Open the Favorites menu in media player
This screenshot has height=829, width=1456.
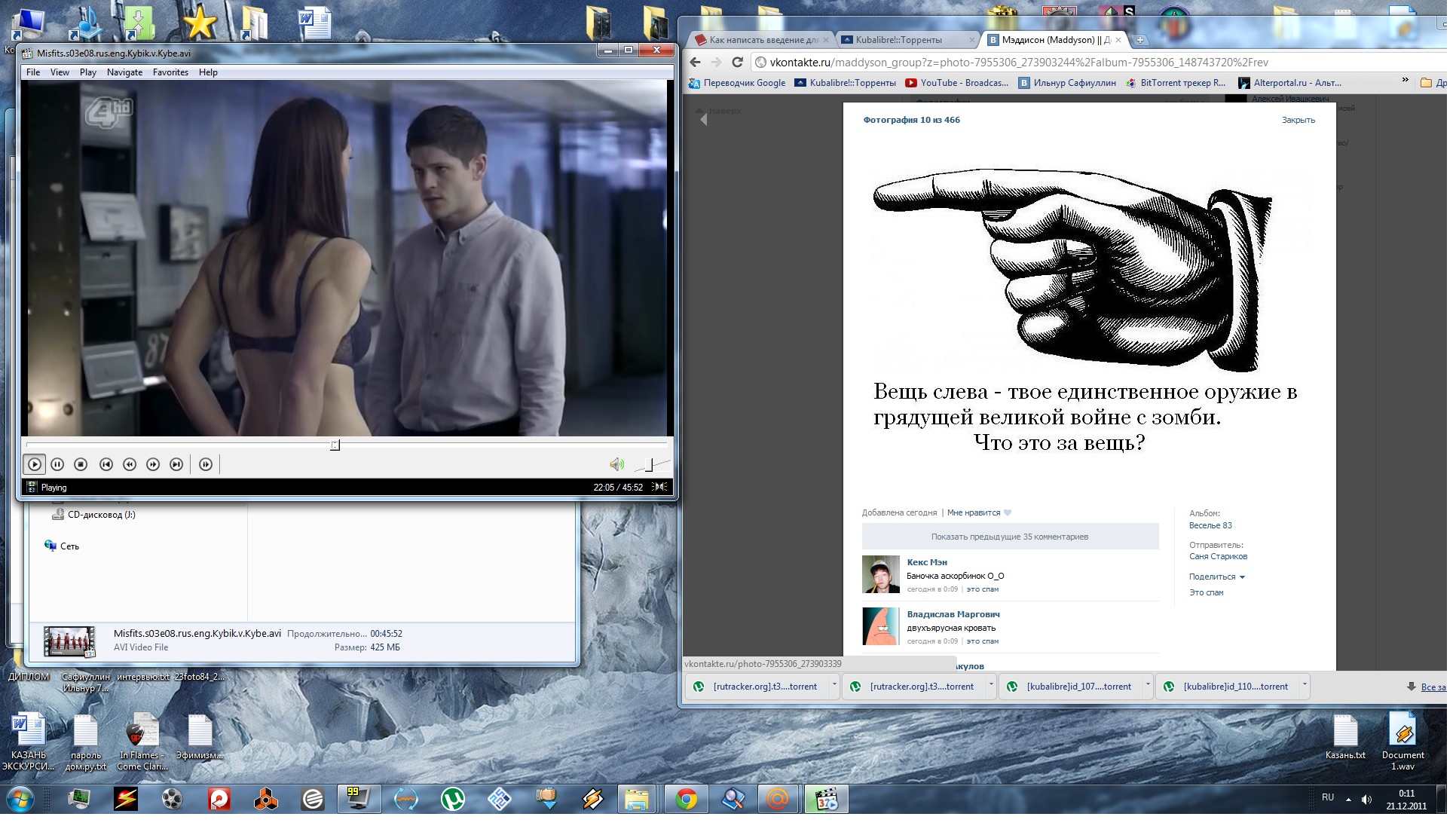pos(172,73)
